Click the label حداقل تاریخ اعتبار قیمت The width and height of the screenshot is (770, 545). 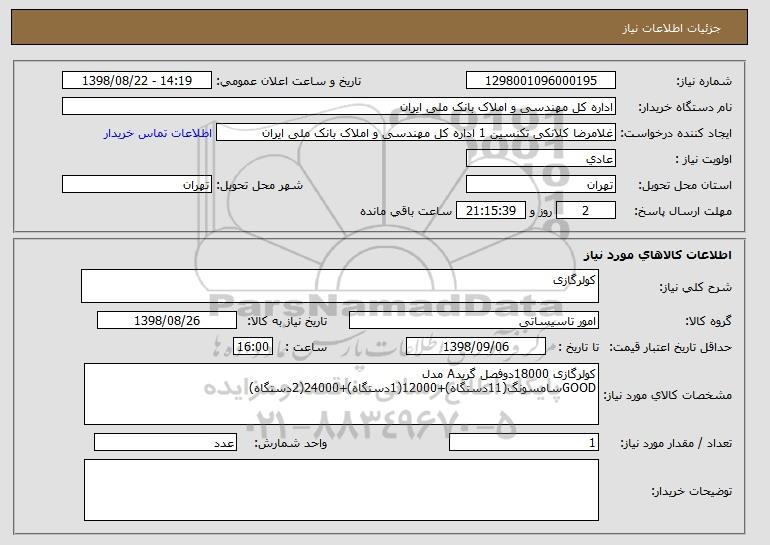(671, 348)
